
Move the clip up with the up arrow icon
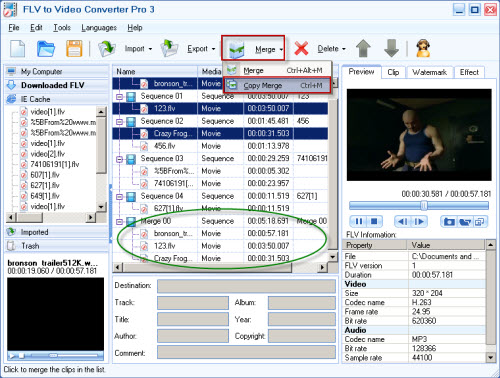(363, 49)
